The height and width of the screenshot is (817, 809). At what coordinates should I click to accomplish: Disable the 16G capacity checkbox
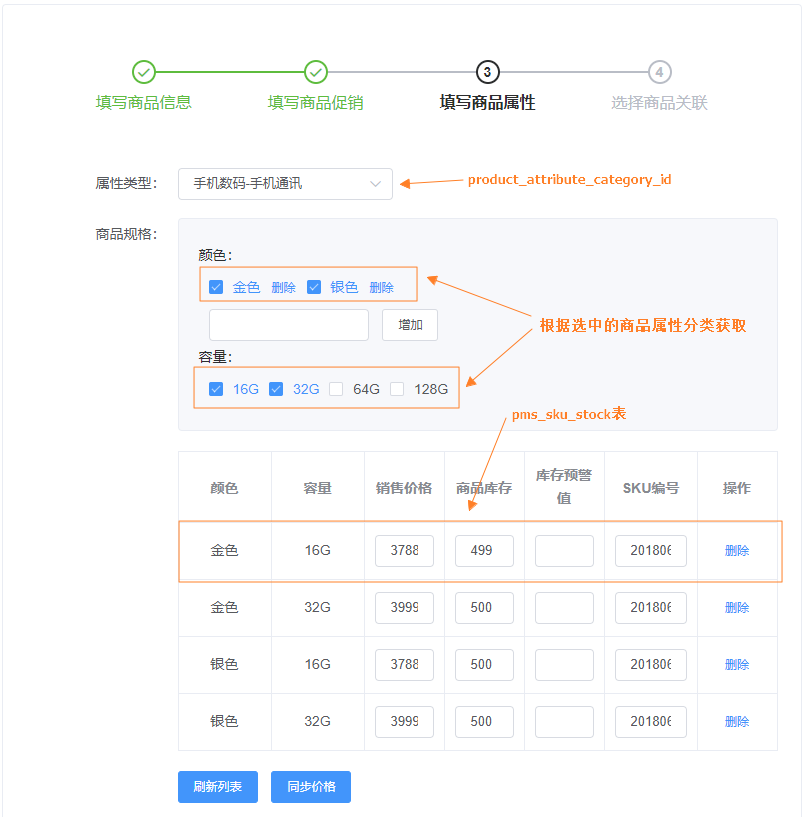point(216,389)
